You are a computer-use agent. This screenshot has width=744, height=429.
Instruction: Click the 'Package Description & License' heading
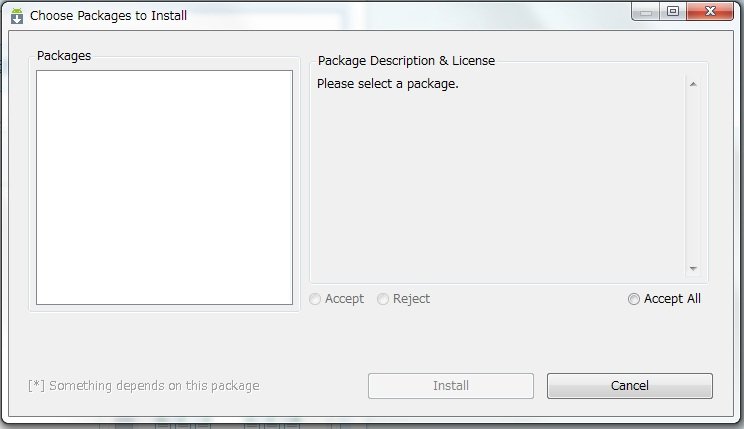pos(406,61)
